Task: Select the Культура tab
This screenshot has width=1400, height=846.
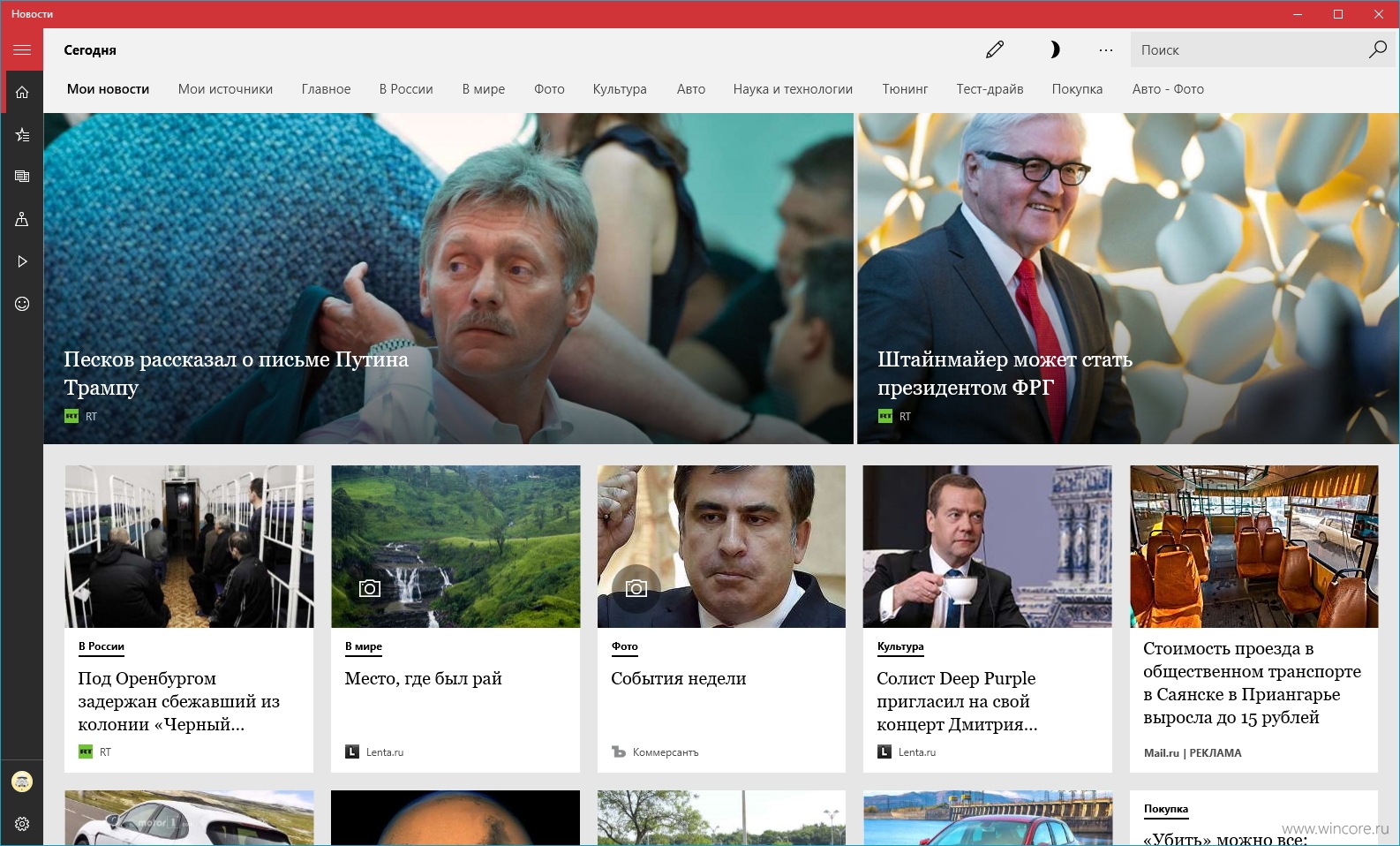Action: (x=620, y=89)
